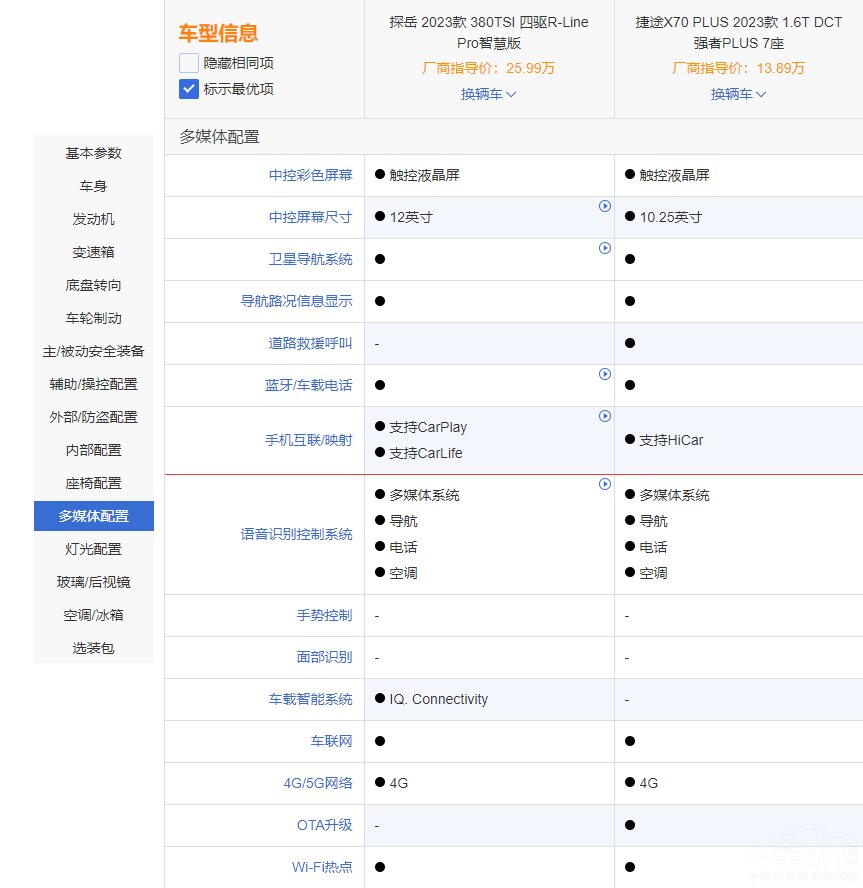
Task: Click the play icon beside 卫星导航系统
Action: pyautogui.click(x=604, y=248)
